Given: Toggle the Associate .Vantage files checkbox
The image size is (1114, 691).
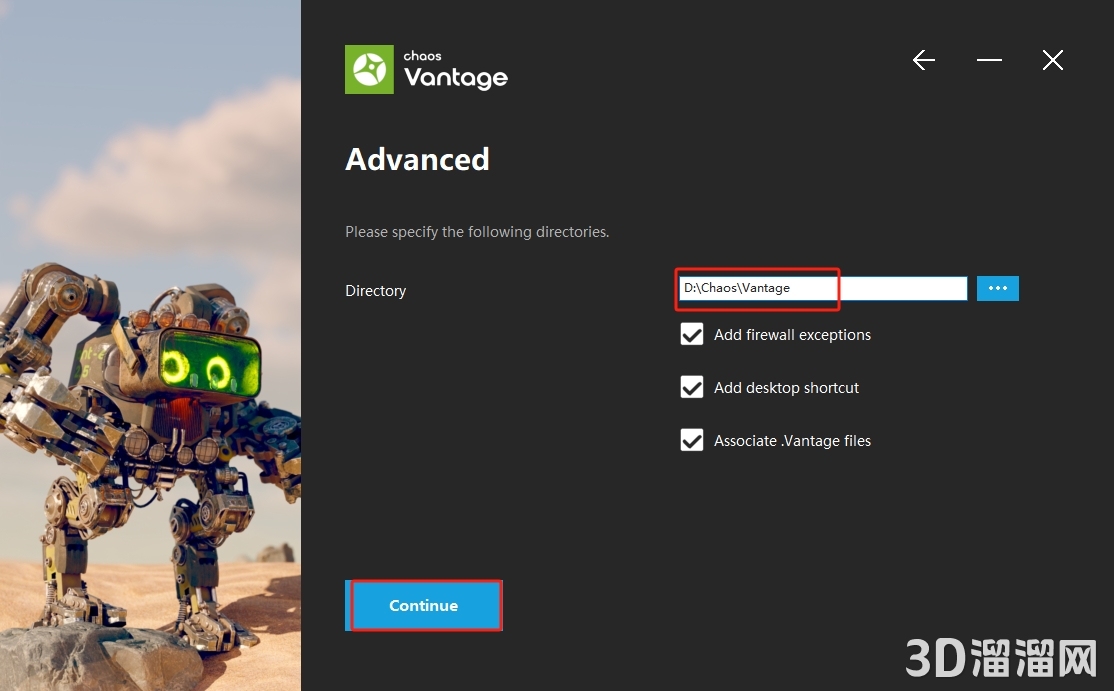Looking at the screenshot, I should click(x=692, y=441).
